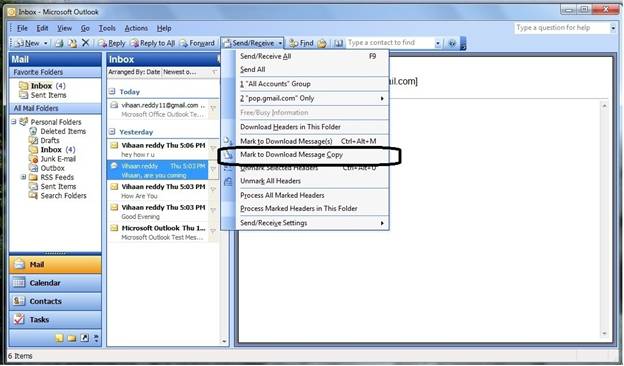Click the Print icon in toolbar

coord(59,43)
